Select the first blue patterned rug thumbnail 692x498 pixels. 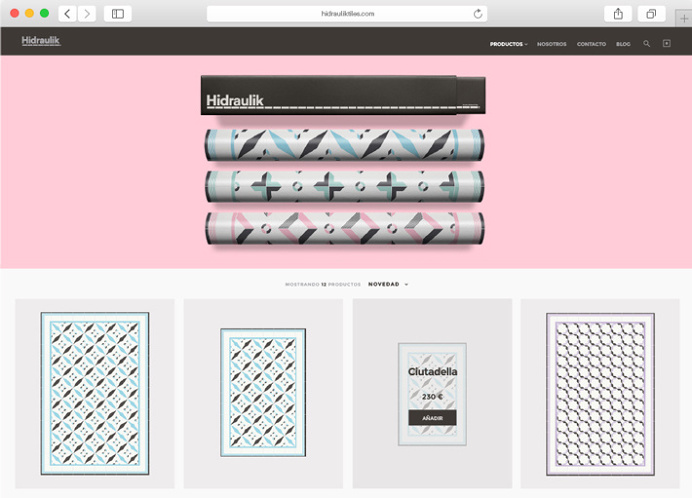[95, 393]
